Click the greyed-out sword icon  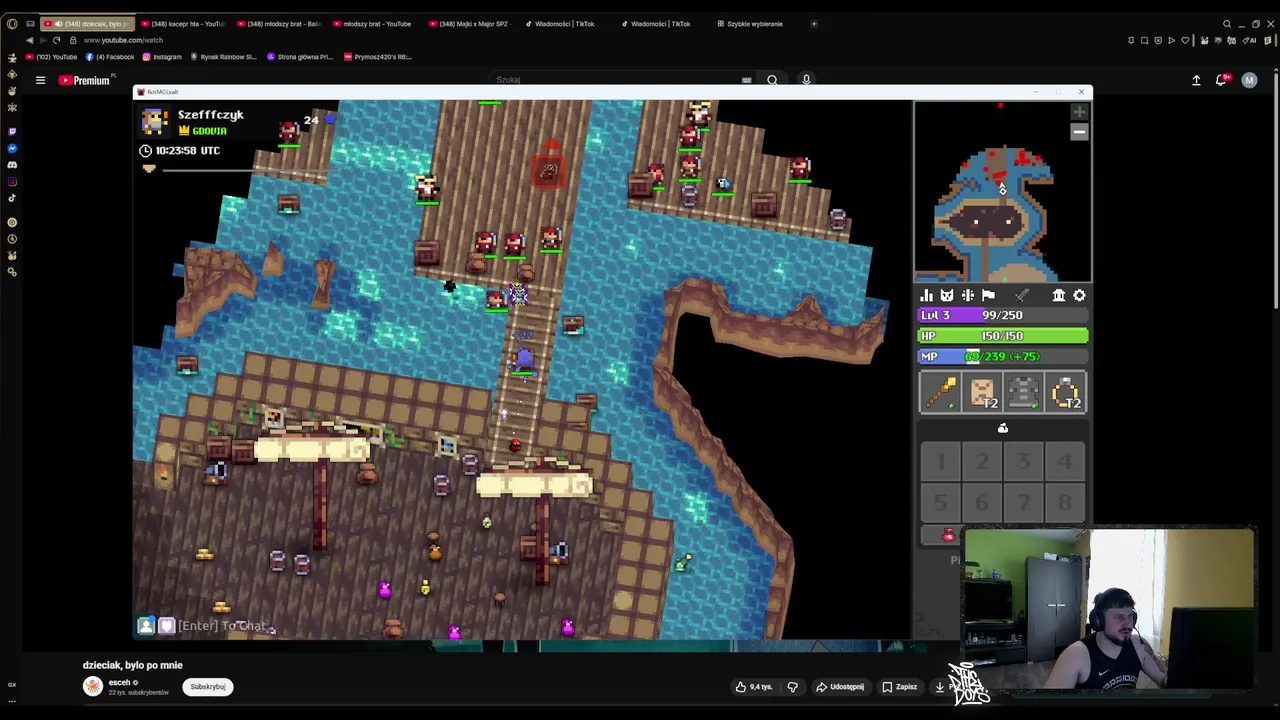(x=1022, y=295)
